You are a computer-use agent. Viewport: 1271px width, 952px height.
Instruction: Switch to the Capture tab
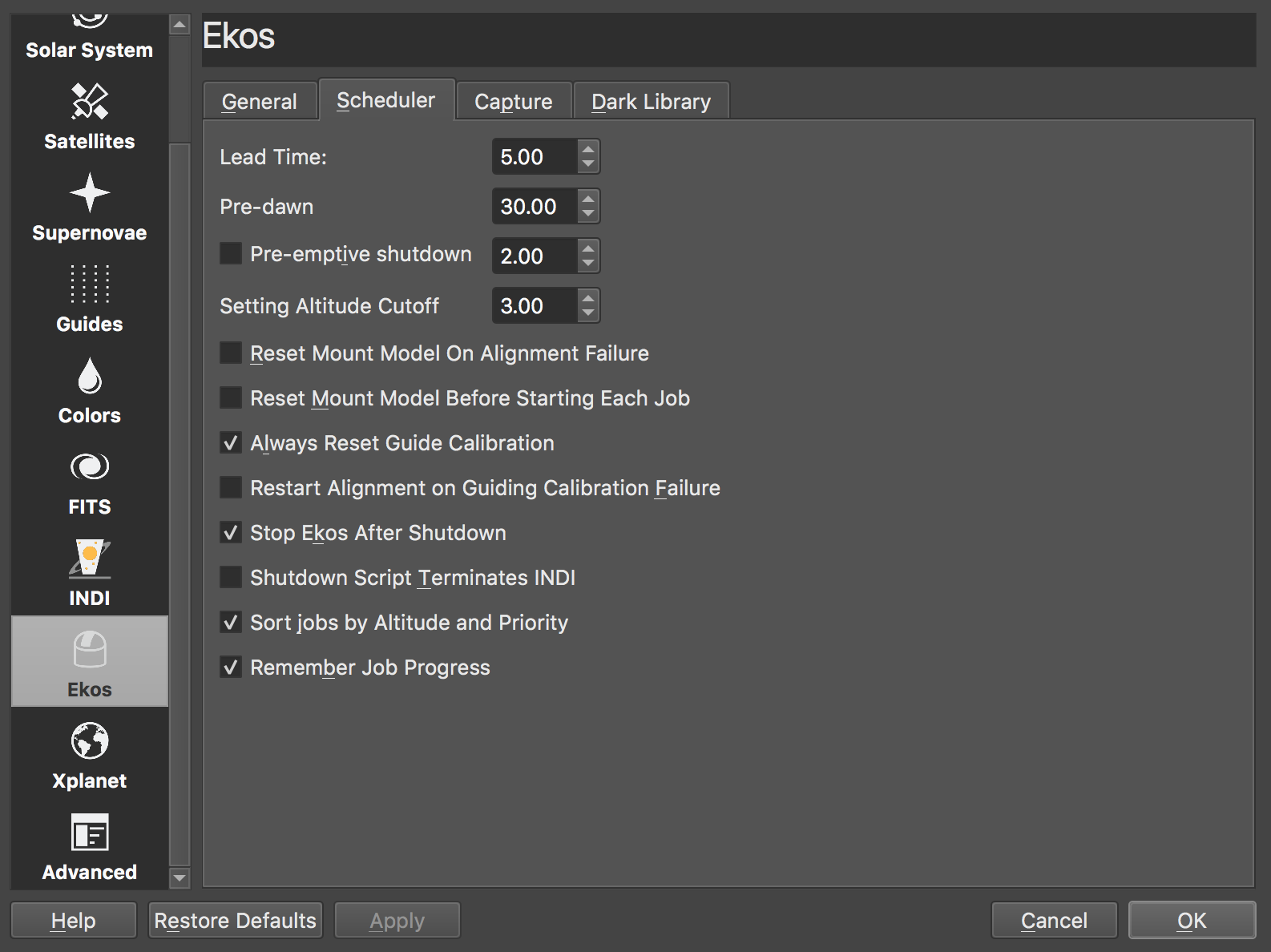[514, 102]
